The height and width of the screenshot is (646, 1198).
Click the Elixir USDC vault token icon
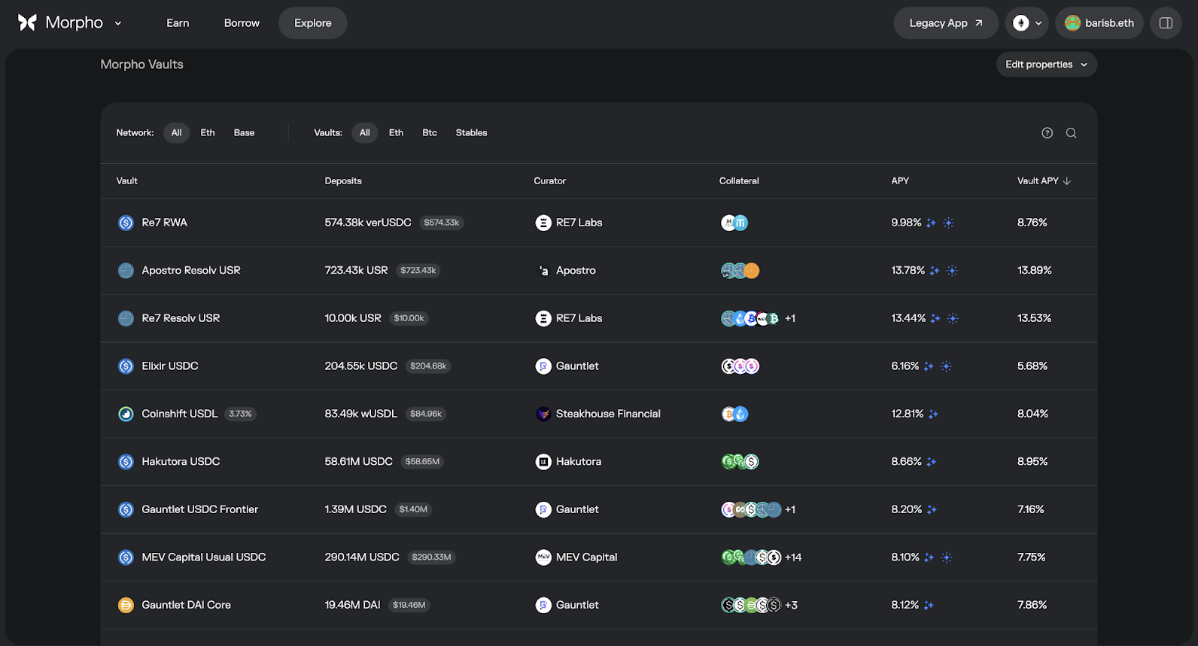(126, 367)
